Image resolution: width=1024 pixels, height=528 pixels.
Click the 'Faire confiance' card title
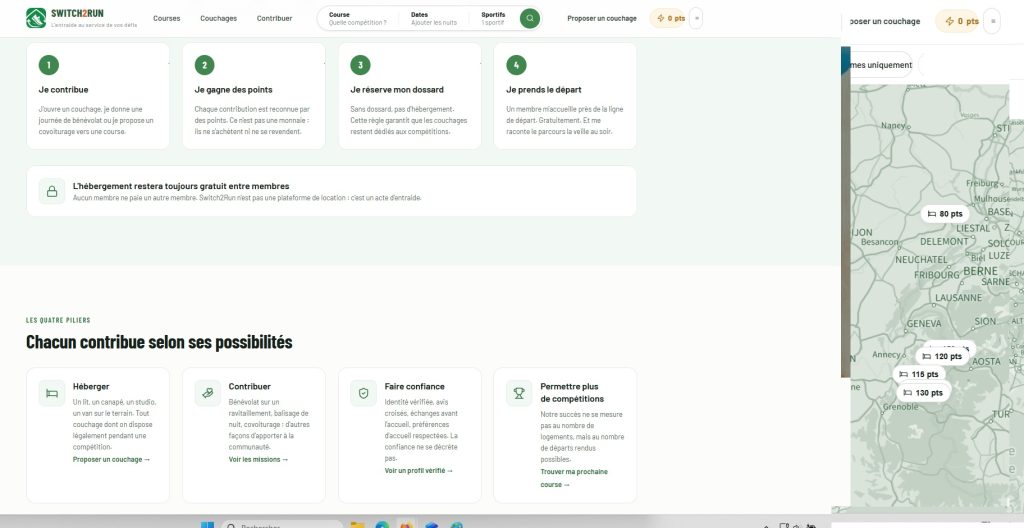(415, 386)
